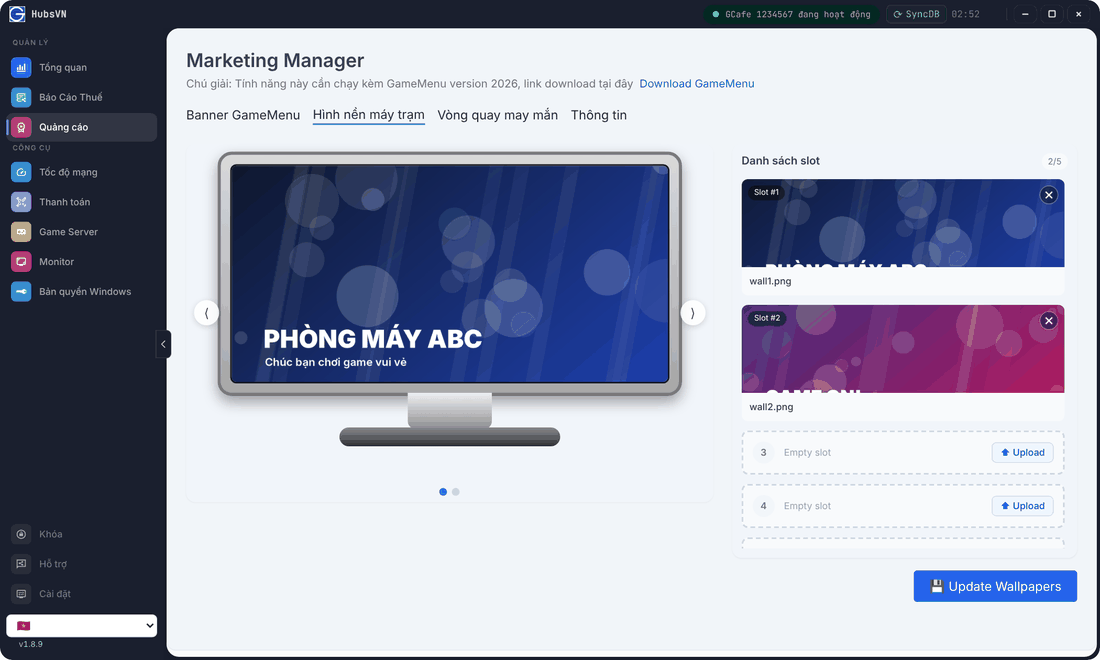Select the Hình nền máy trạm tab
This screenshot has height=660, width=1100.
point(368,115)
